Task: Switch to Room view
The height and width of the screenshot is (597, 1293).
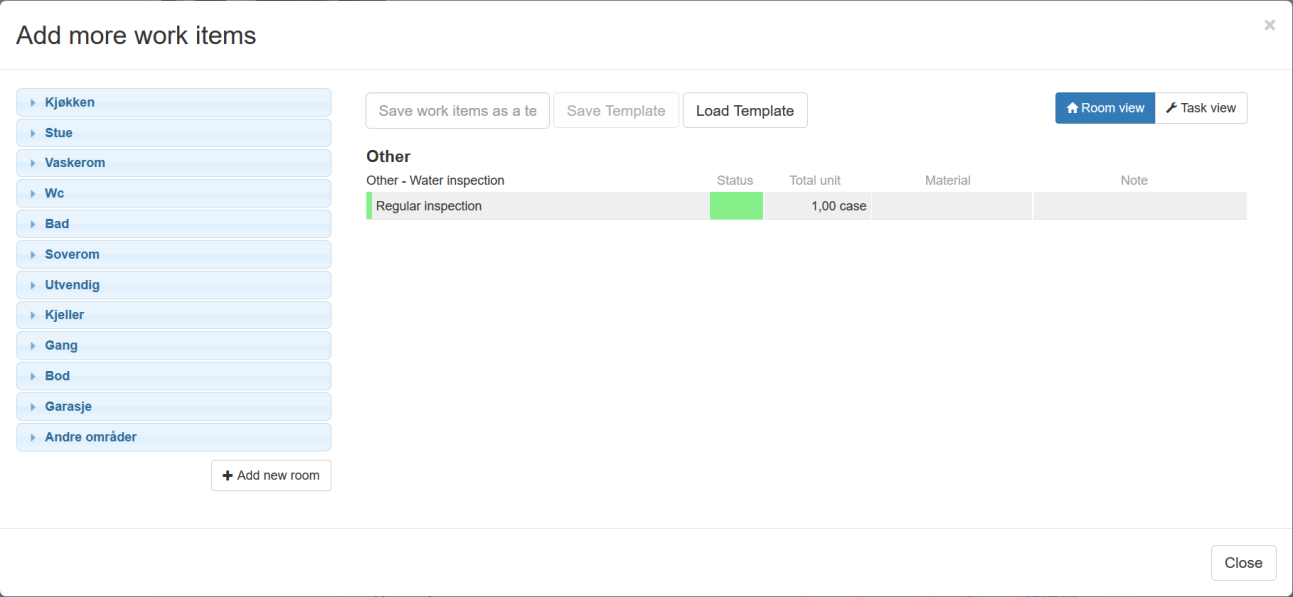Action: coord(1104,108)
